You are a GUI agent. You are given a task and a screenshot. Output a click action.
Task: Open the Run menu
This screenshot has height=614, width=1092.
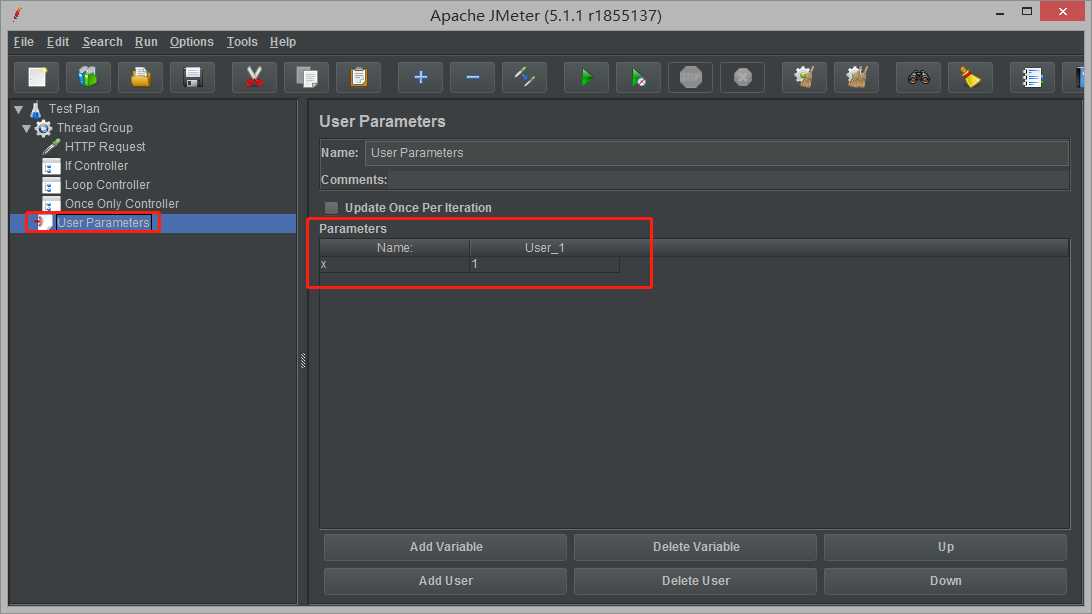click(x=146, y=42)
